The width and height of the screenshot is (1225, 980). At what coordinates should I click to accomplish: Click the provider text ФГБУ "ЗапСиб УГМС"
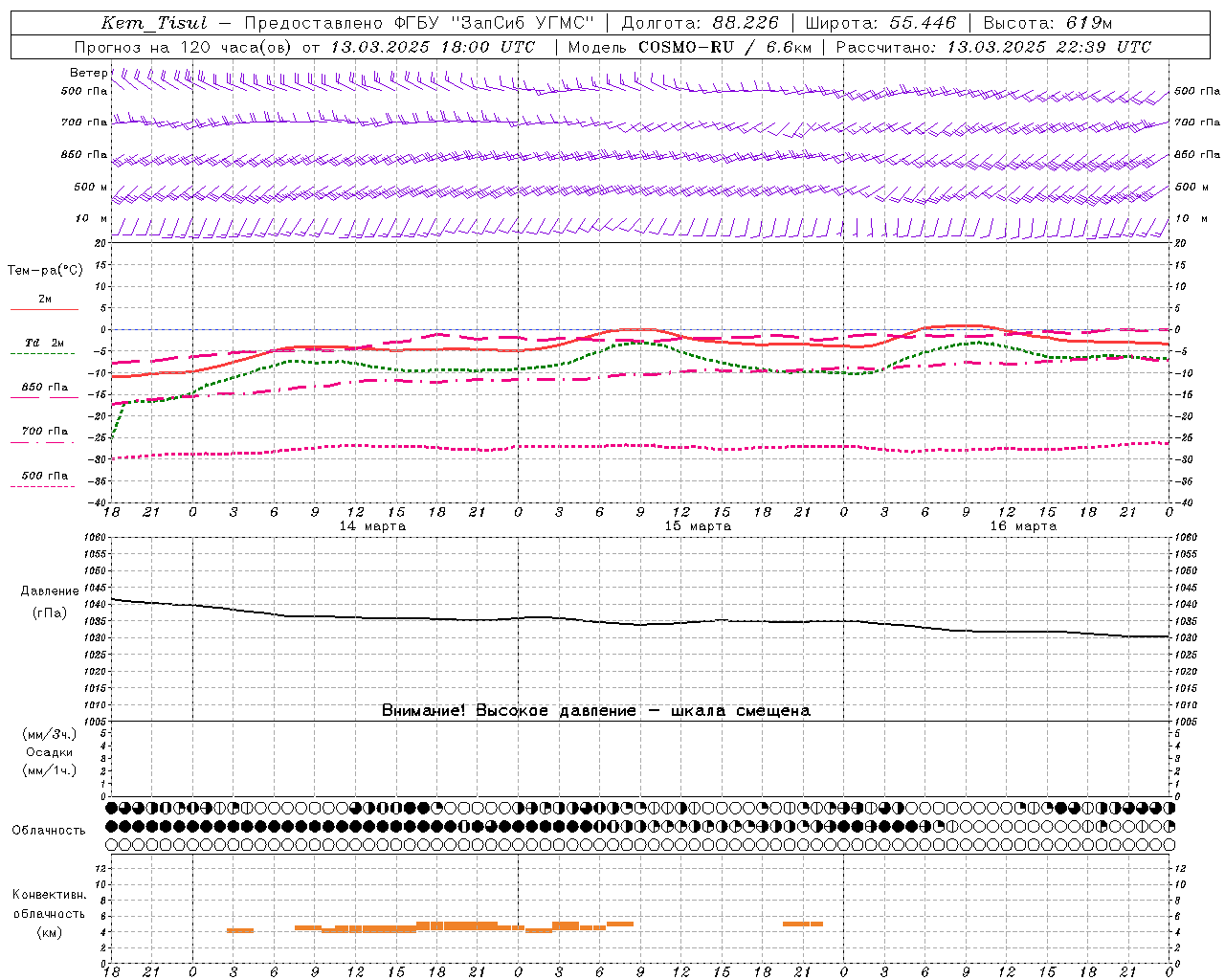(x=494, y=23)
